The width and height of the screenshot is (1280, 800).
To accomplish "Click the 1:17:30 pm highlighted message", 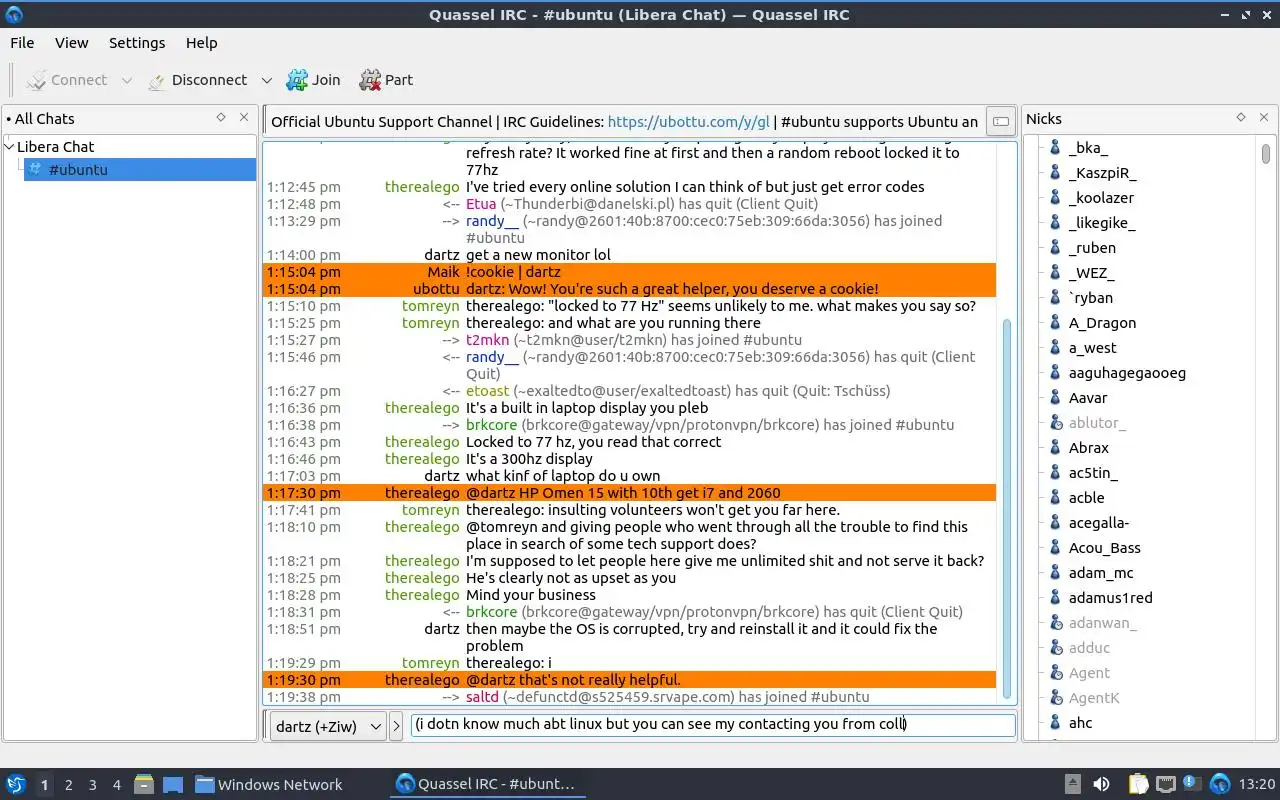I will click(x=630, y=493).
